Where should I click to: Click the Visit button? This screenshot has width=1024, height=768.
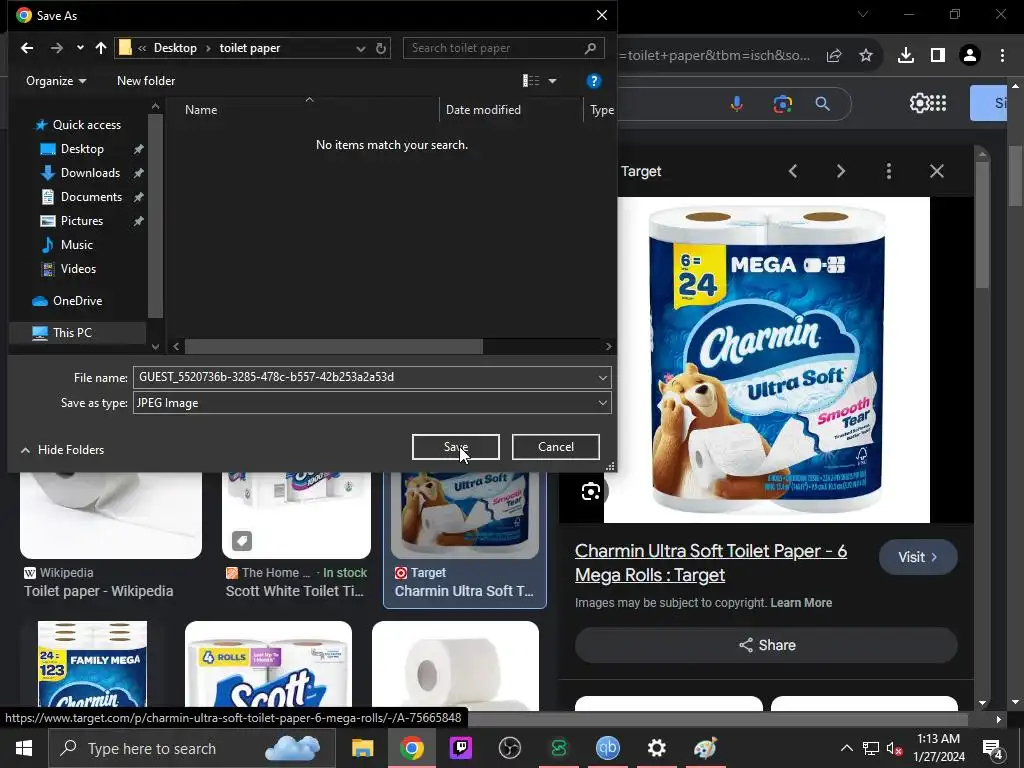tap(918, 557)
